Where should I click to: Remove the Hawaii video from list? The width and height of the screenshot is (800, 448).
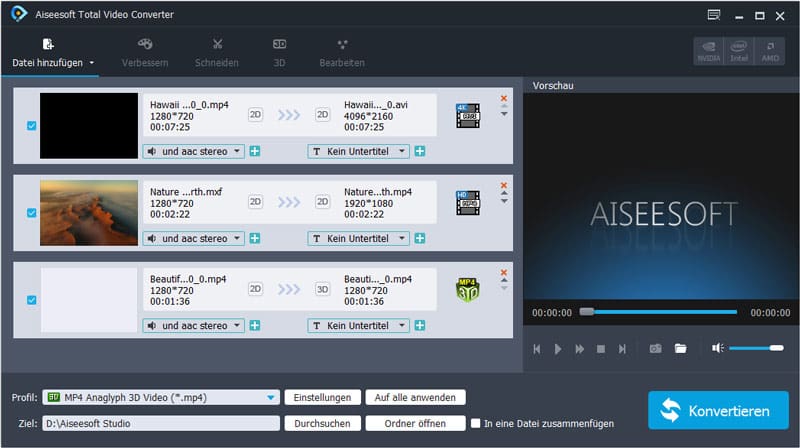point(504,98)
